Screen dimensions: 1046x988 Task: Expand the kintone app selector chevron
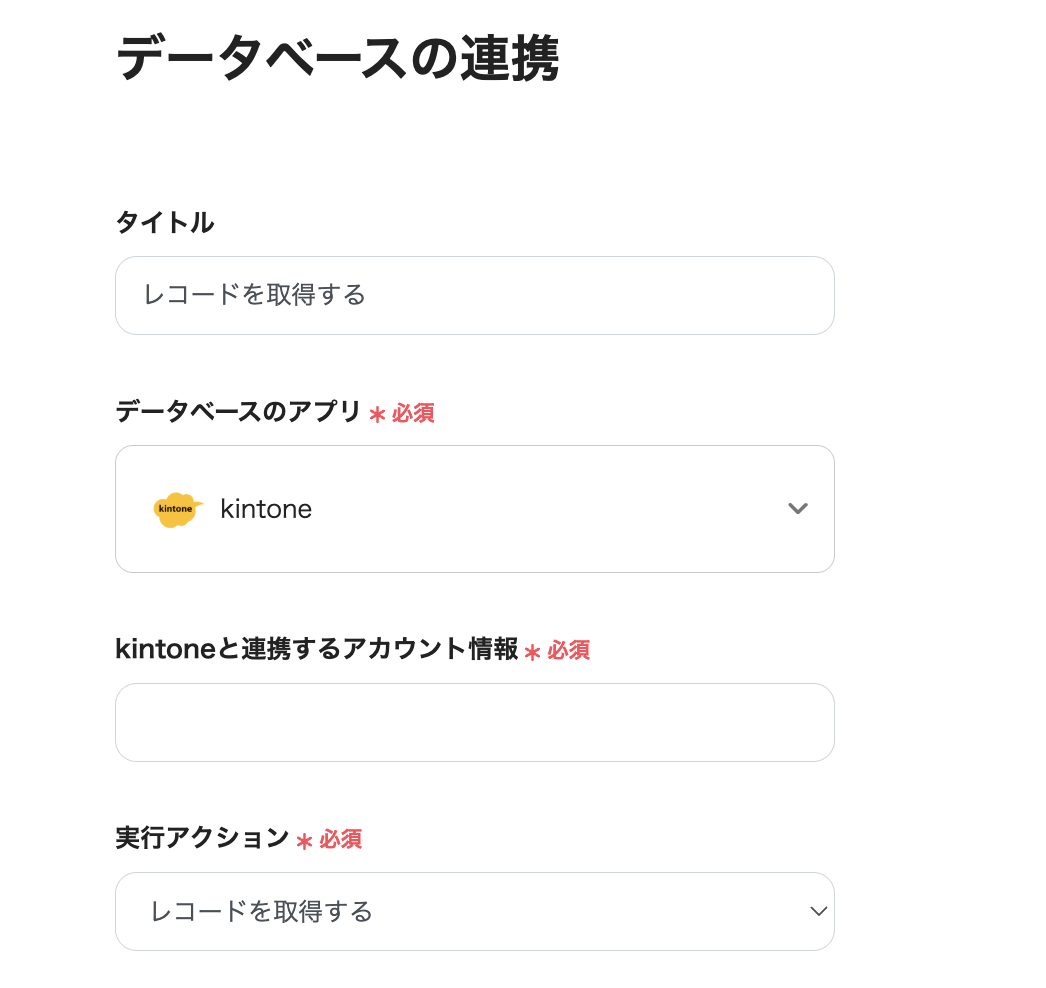coord(797,508)
